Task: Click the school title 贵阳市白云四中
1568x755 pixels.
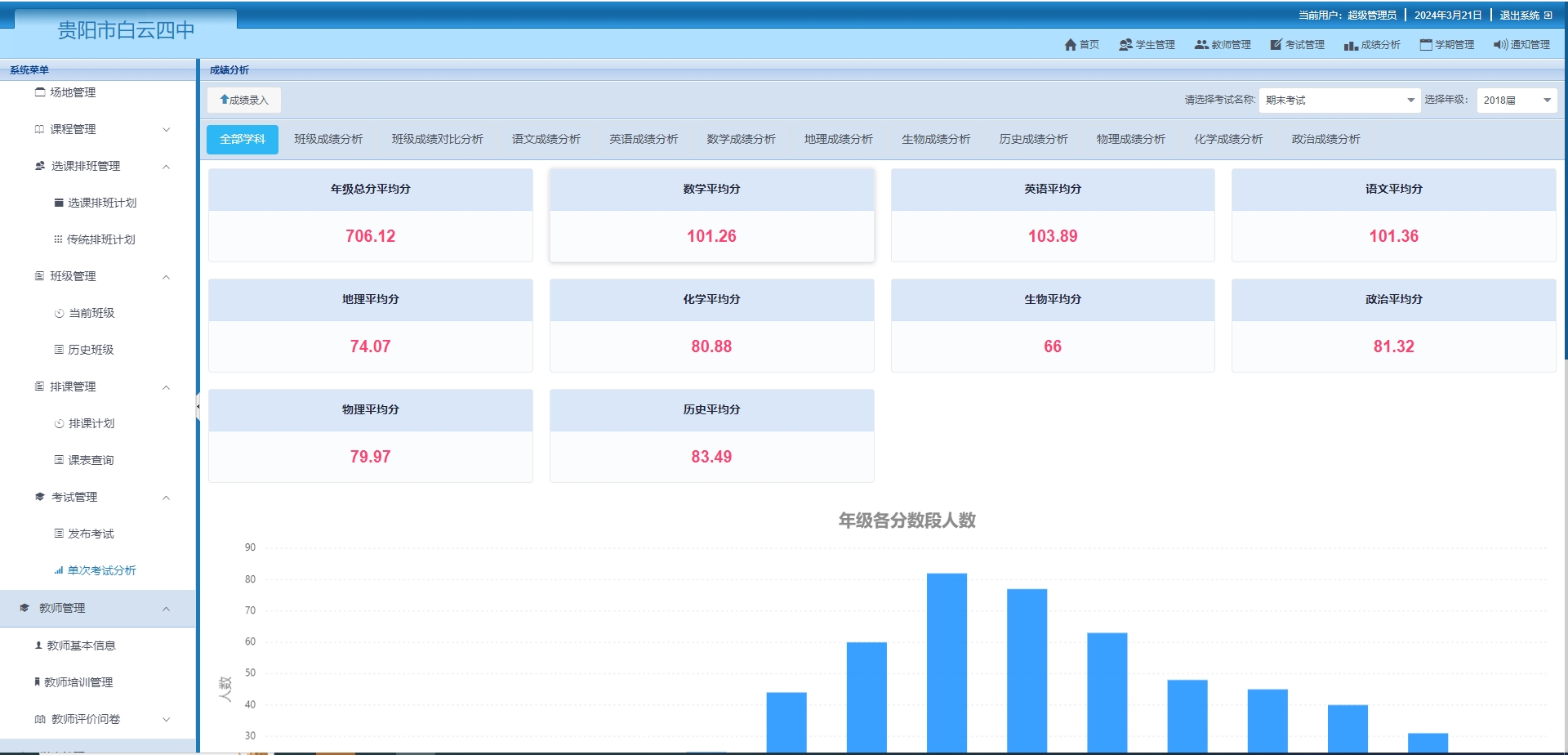Action: 126,30
